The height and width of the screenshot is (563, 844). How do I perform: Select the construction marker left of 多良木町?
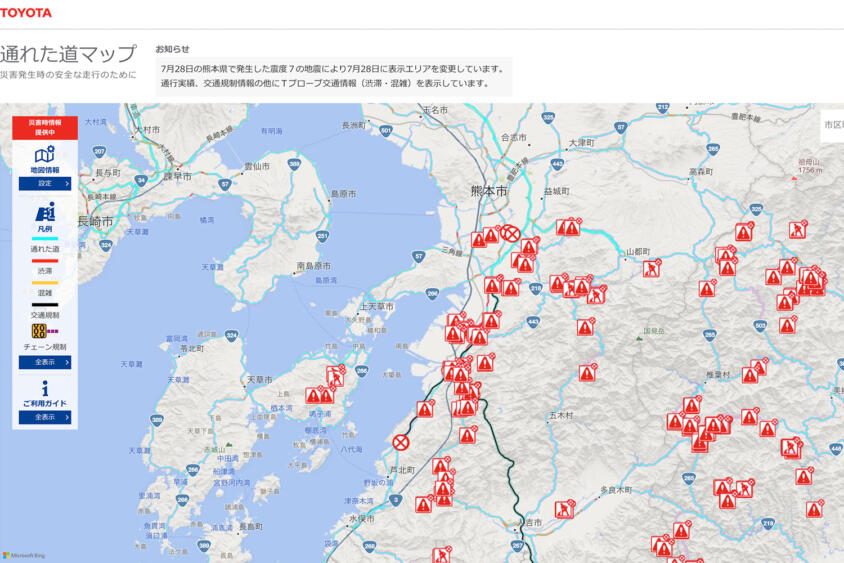click(565, 509)
